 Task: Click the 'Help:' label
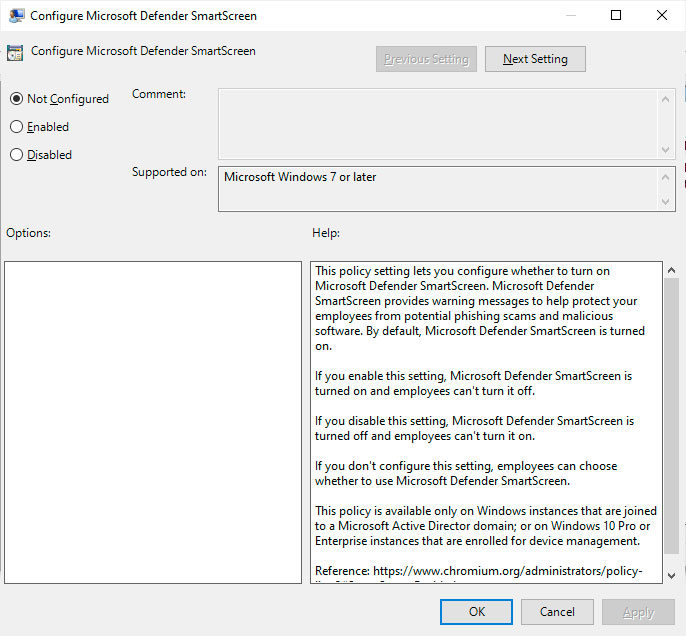click(326, 233)
